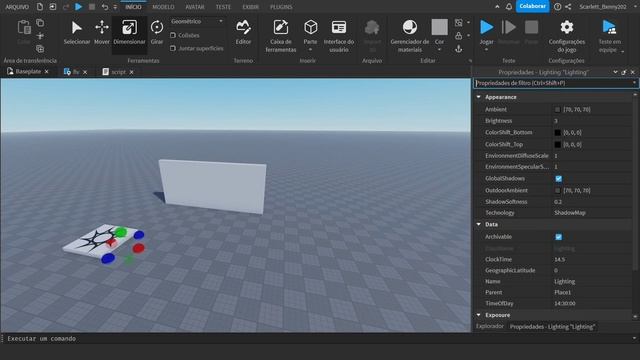Open the help question mark icon
Screen dimensions: 640x360
(558, 7)
